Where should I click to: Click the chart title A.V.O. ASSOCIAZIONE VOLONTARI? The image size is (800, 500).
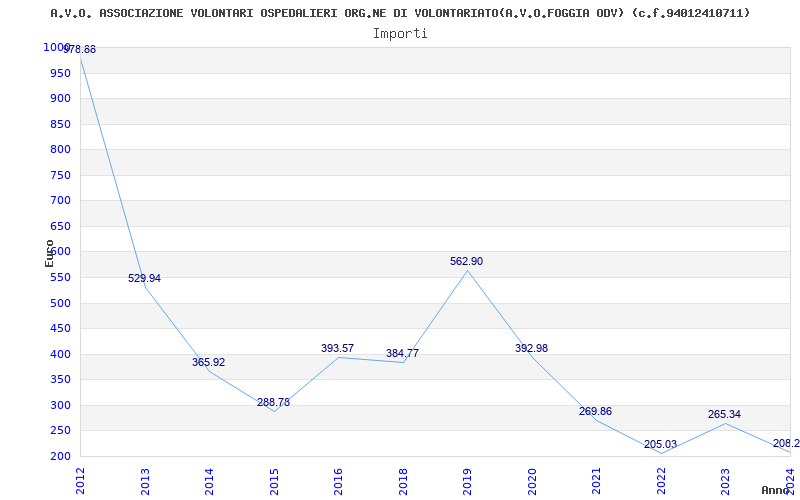pos(400,13)
